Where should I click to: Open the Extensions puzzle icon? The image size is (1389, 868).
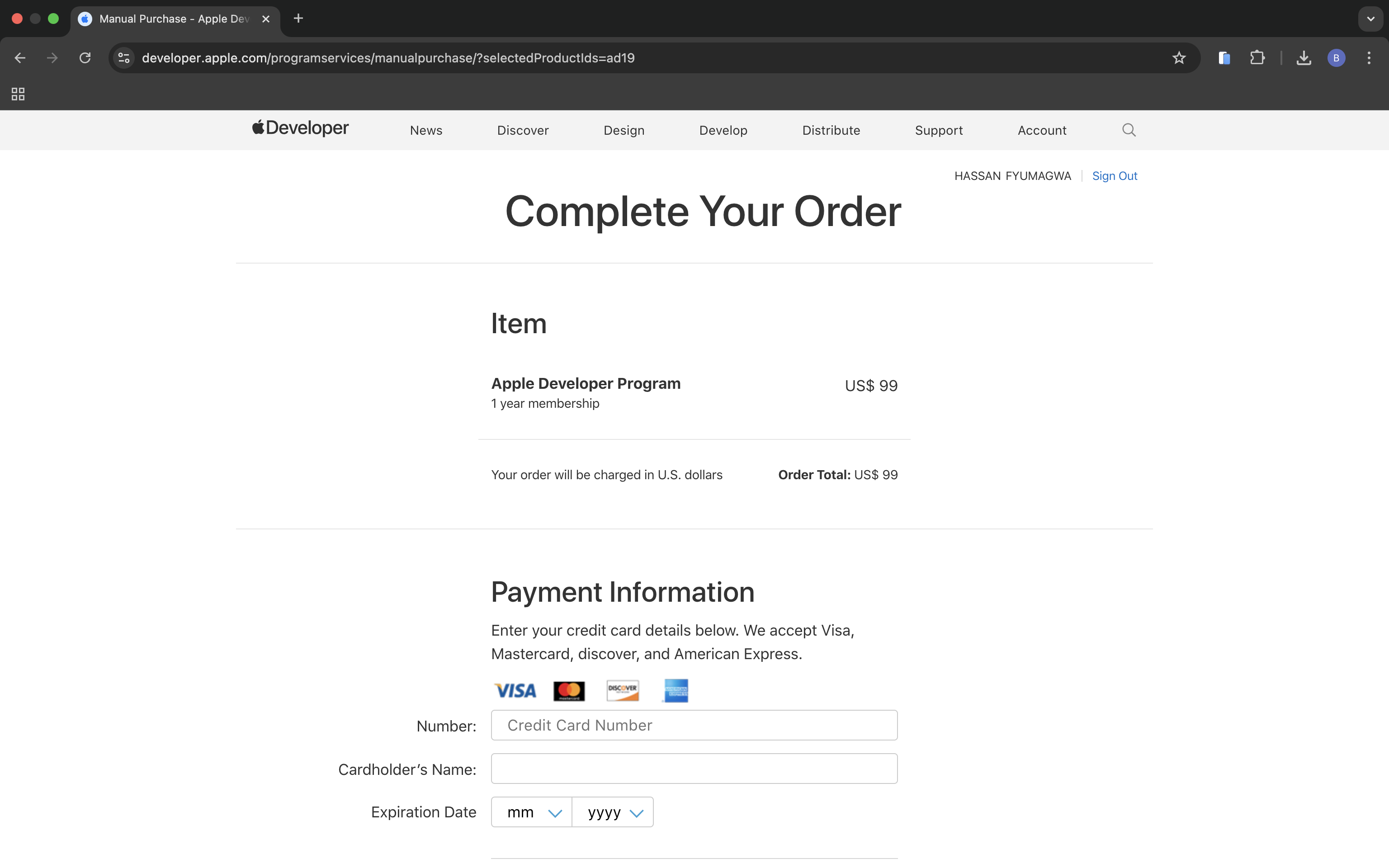1257,58
